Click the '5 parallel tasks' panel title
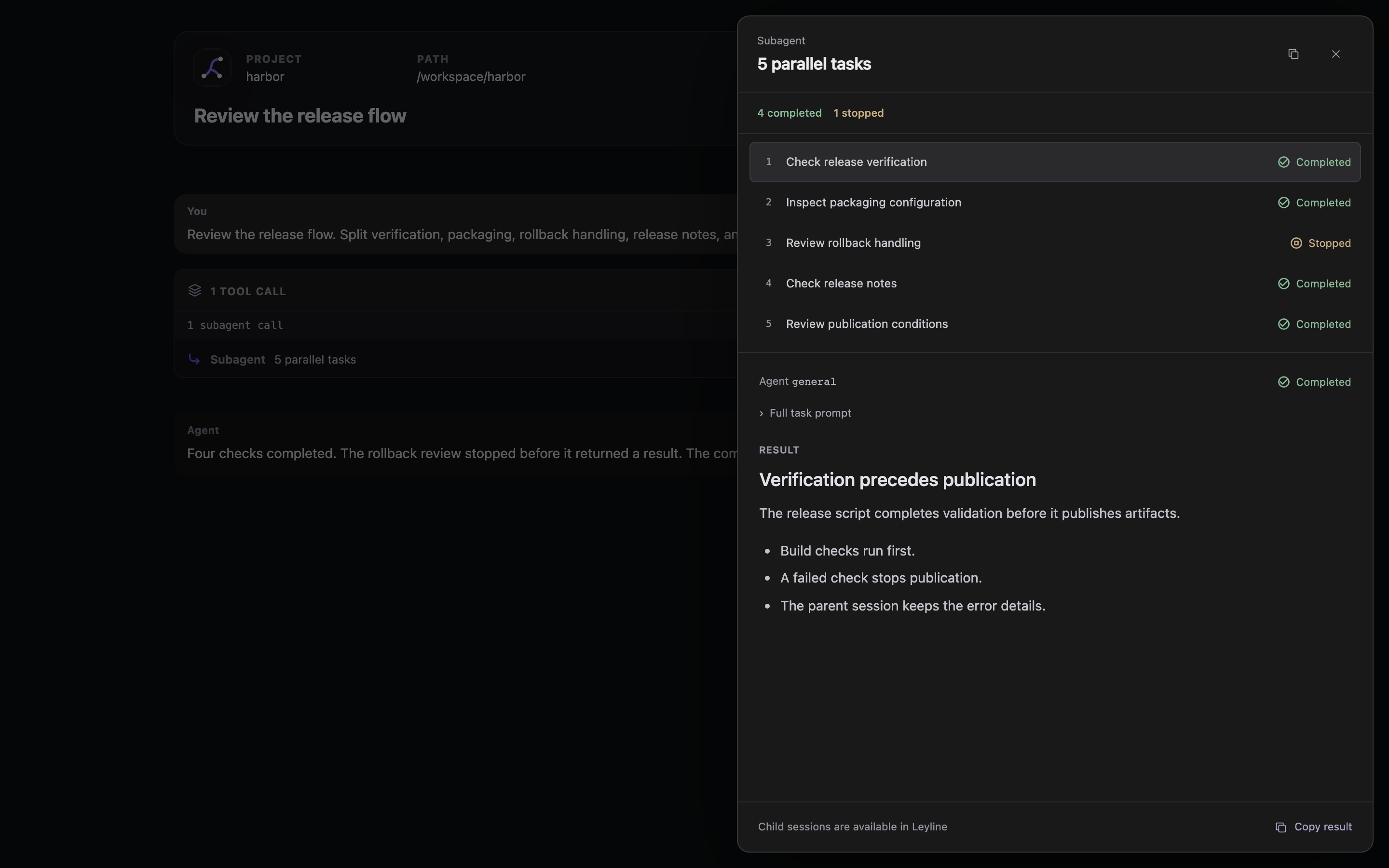This screenshot has width=1389, height=868. [814, 64]
